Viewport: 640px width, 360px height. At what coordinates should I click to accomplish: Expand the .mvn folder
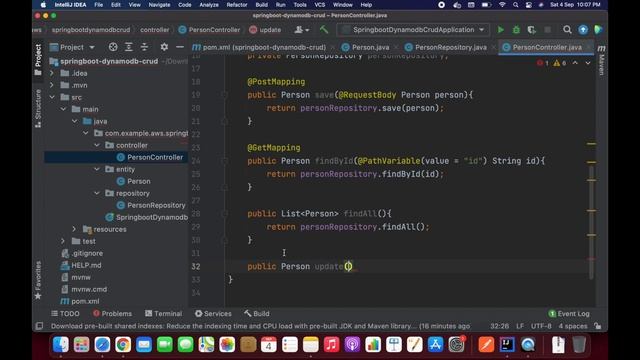52,85
